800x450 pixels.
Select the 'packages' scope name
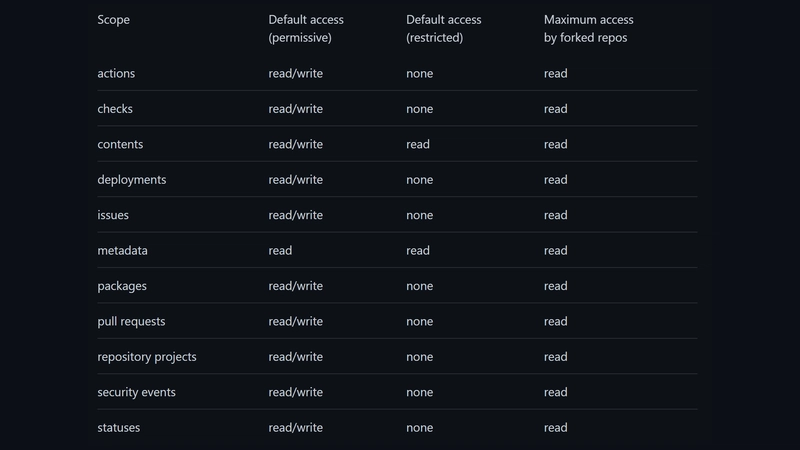coord(122,287)
